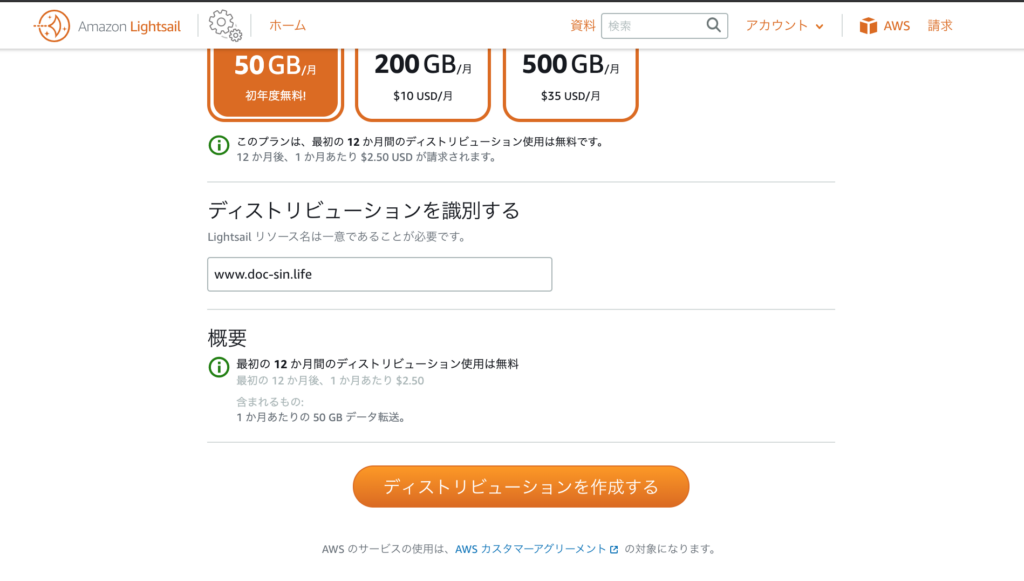Open the 請求 billing link

tap(940, 25)
